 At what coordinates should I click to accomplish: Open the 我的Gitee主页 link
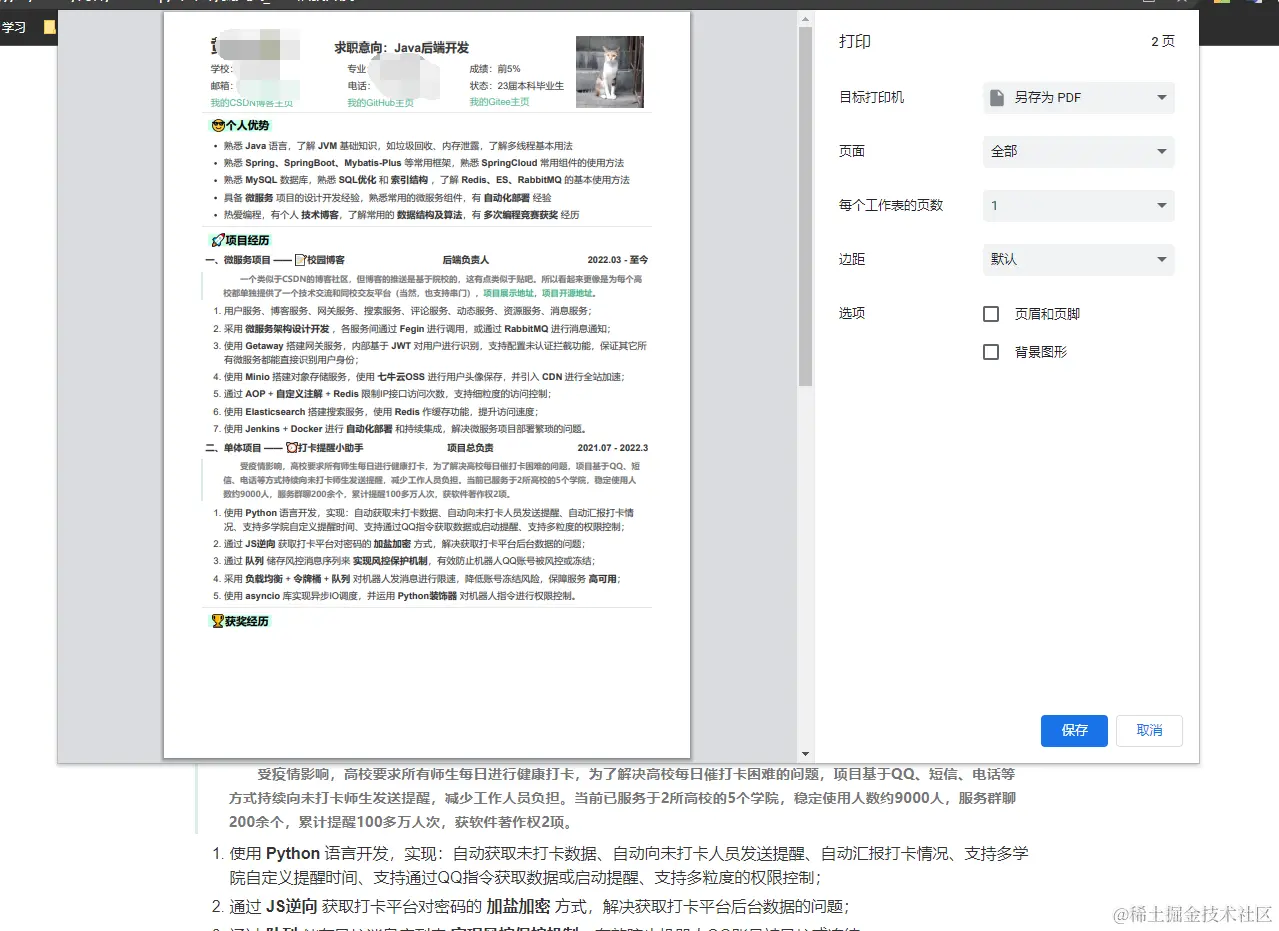point(499,102)
